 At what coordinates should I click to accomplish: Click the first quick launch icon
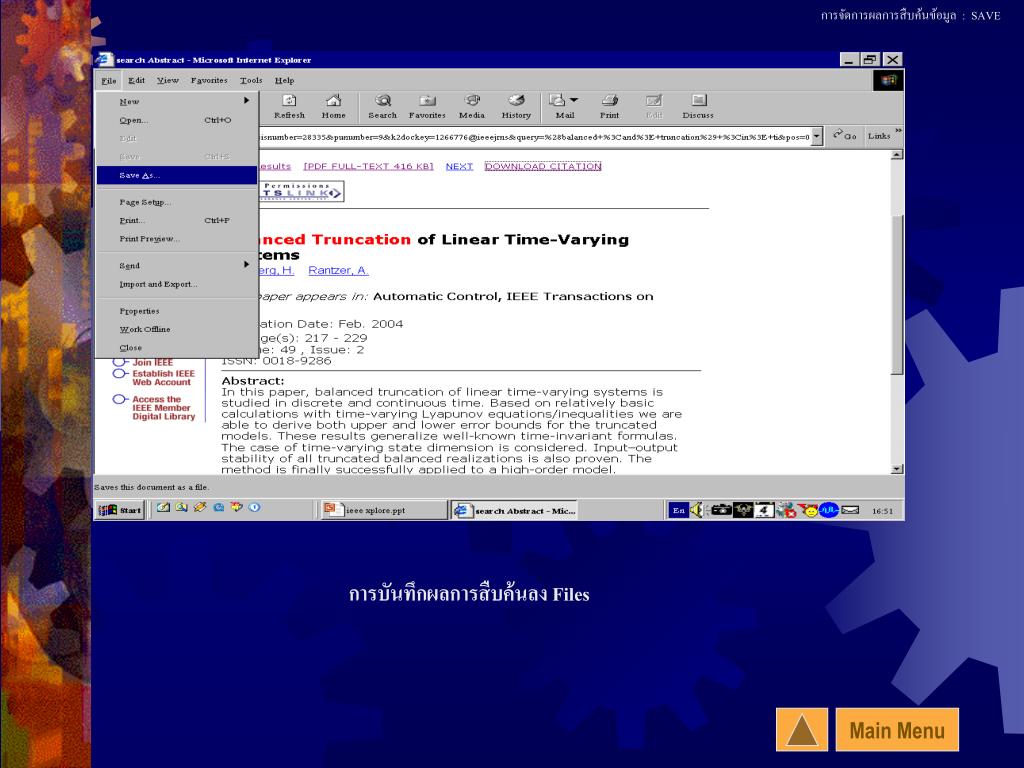163,507
